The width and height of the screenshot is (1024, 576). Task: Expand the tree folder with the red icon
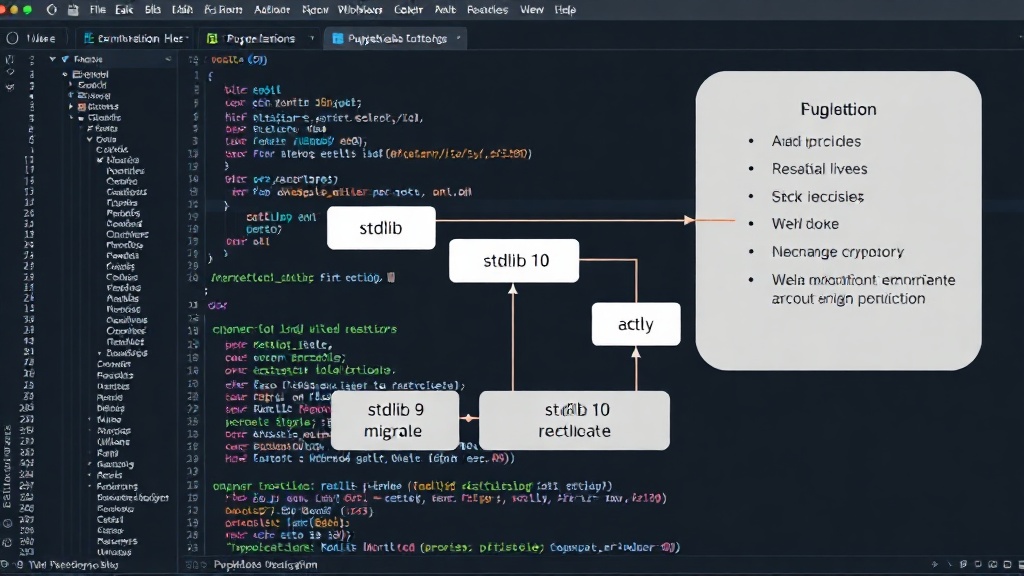(71, 106)
